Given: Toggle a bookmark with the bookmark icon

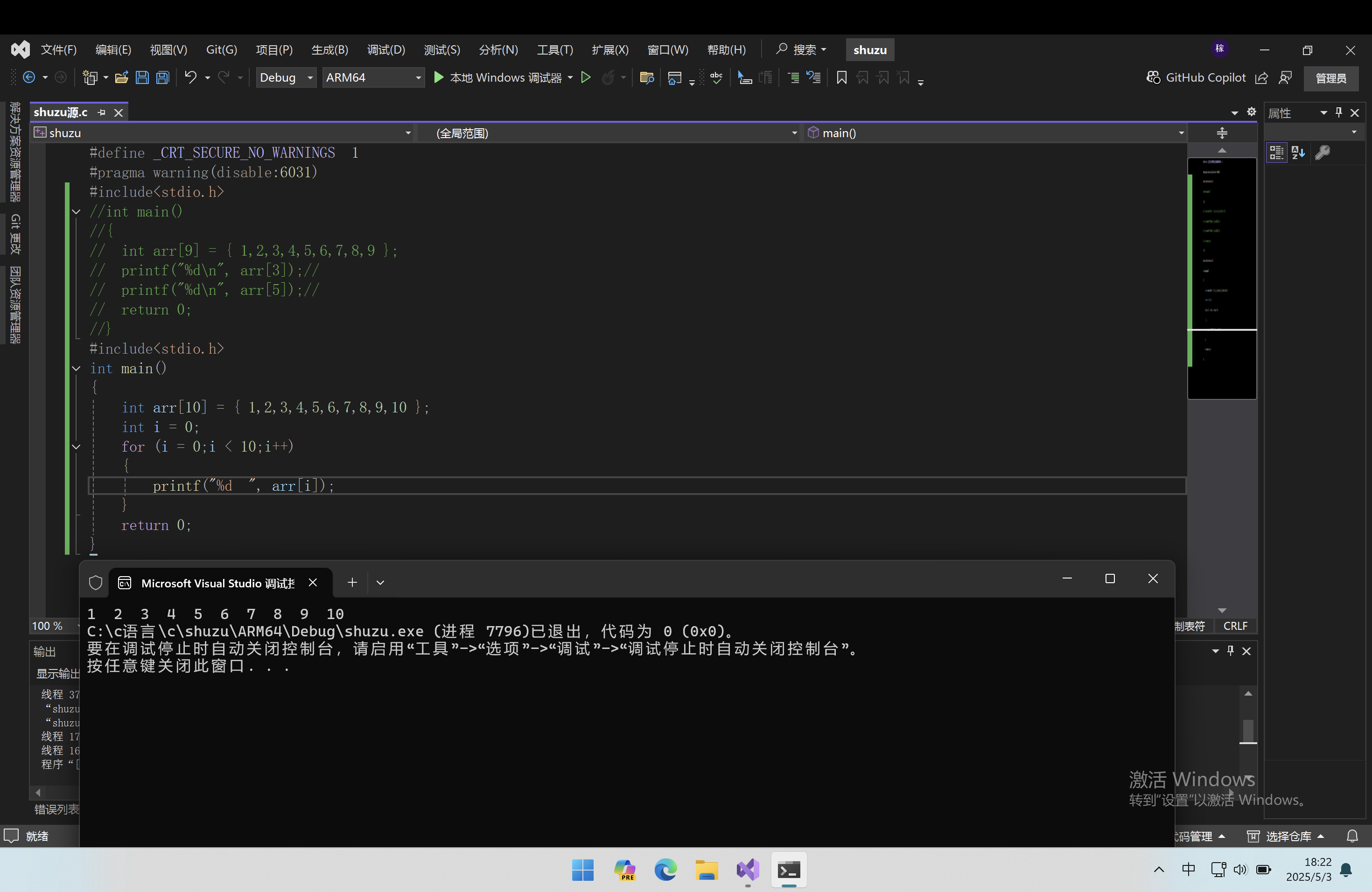Looking at the screenshot, I should coord(842,77).
